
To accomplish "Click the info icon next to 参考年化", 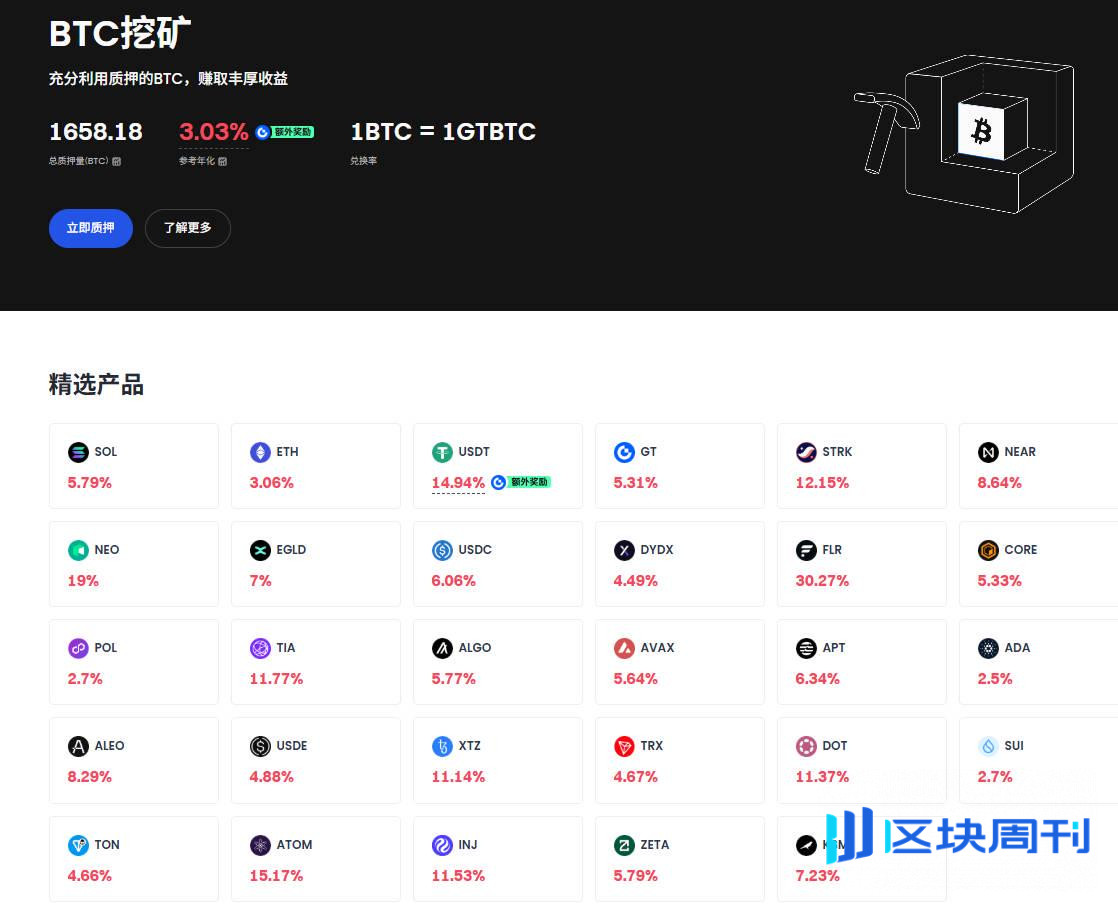I will (x=222, y=161).
